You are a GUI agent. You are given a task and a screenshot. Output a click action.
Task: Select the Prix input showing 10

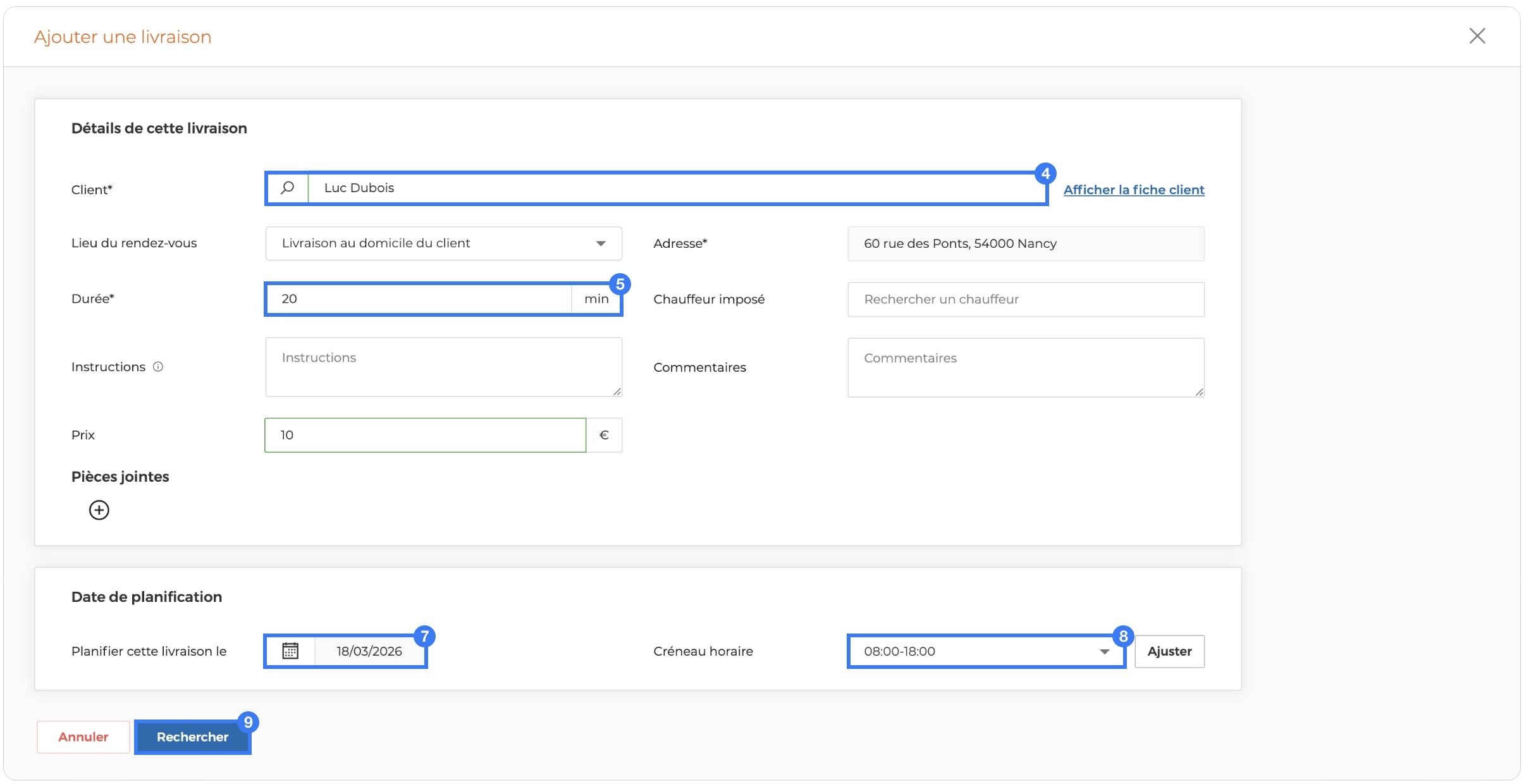point(426,435)
